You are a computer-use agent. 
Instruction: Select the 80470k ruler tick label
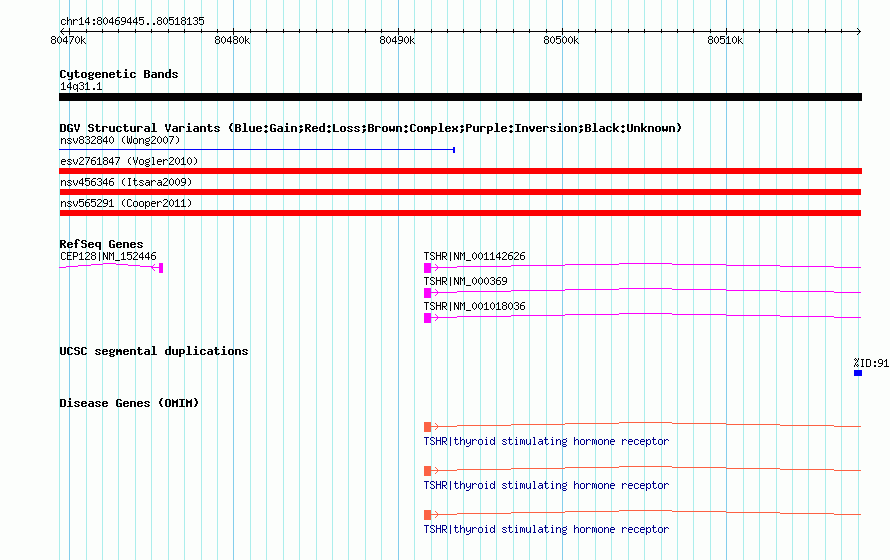[68, 40]
